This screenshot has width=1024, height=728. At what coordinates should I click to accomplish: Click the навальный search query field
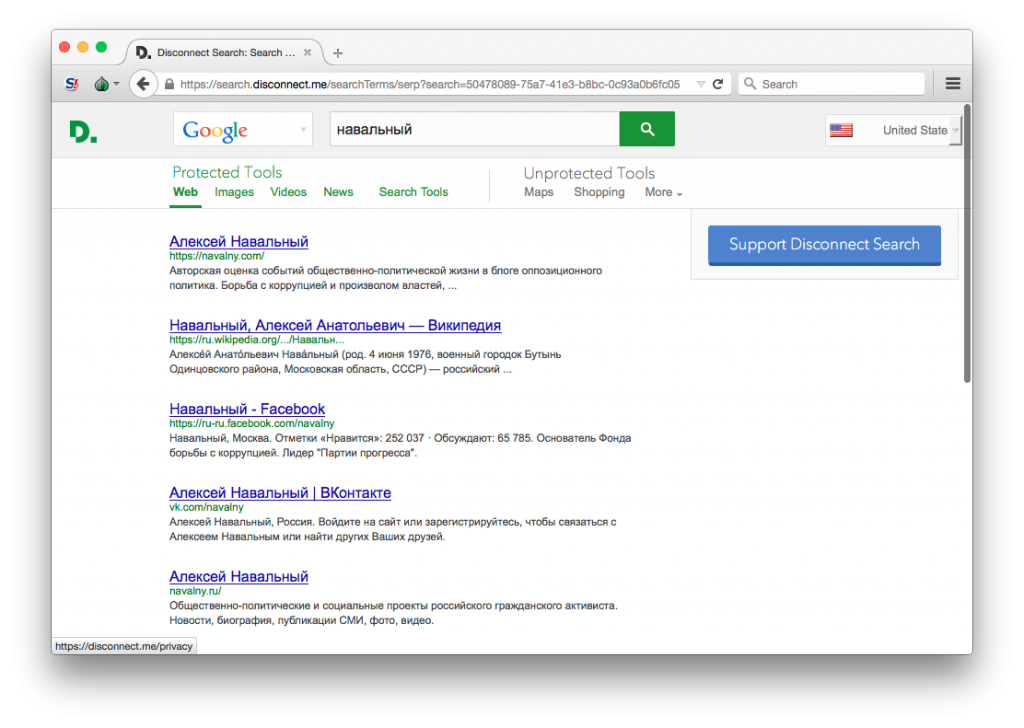point(475,129)
